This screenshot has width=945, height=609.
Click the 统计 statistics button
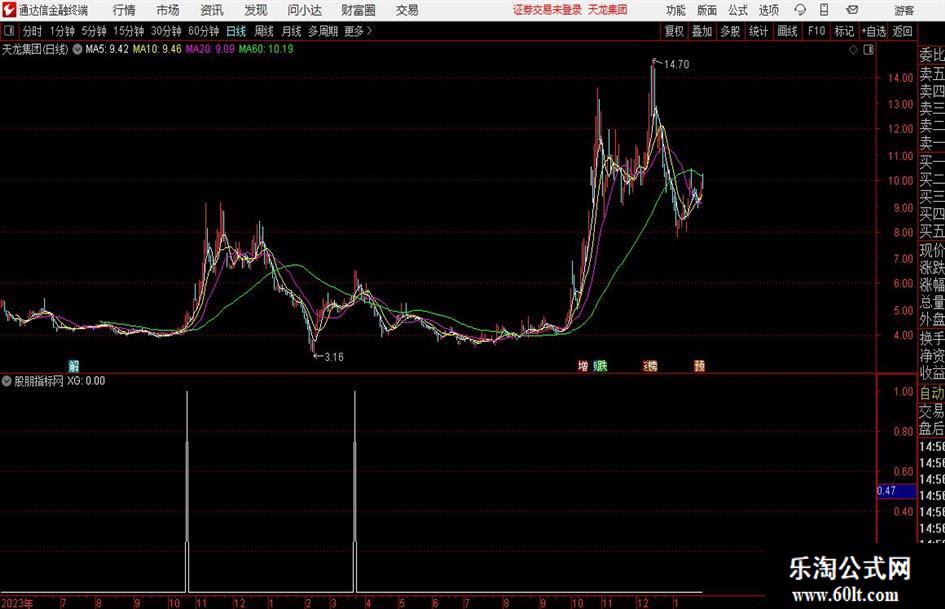pos(758,31)
